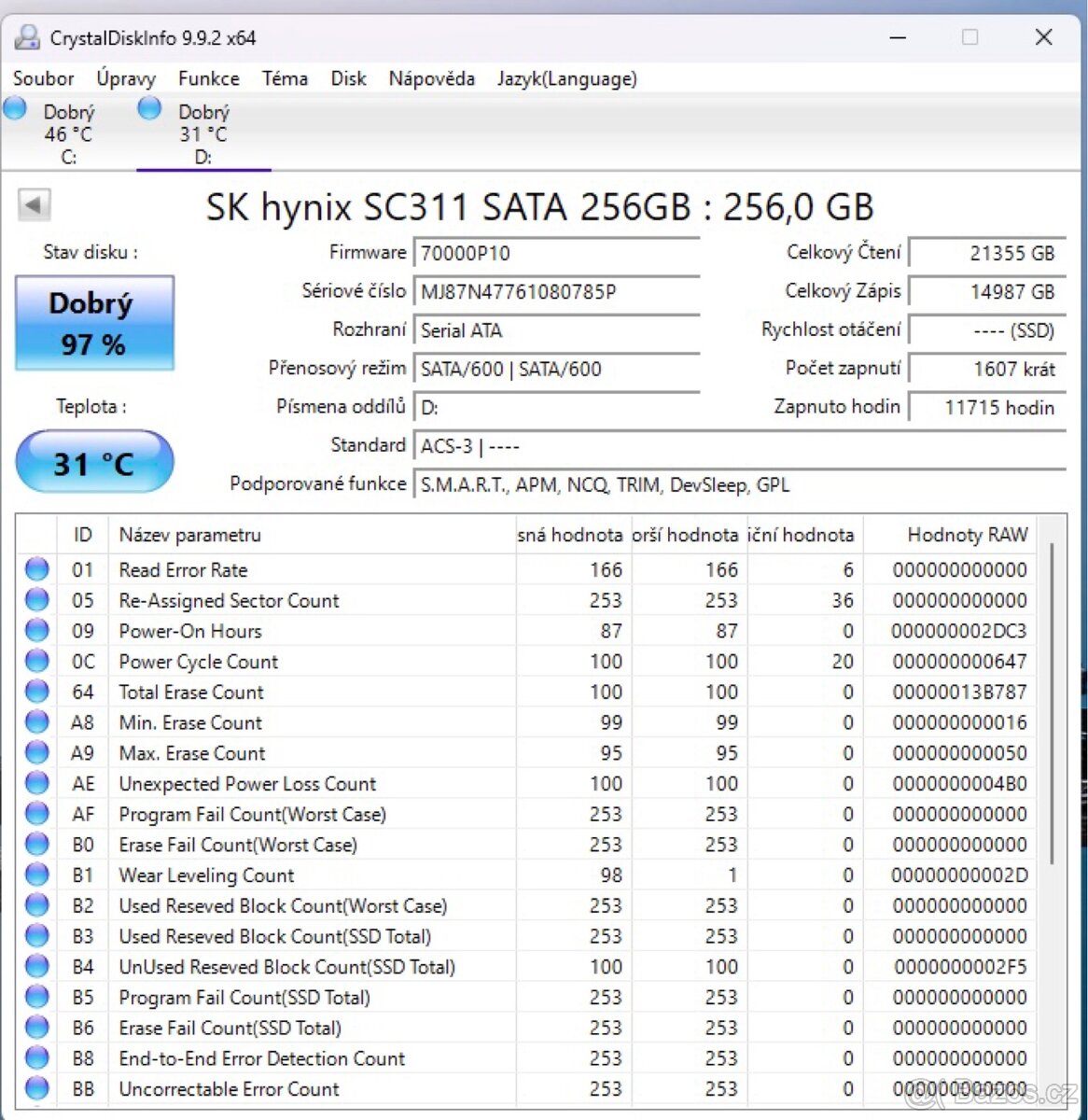Viewport: 1088px width, 1120px height.
Task: Click RAW value 0000000002F5
Action: (960, 967)
